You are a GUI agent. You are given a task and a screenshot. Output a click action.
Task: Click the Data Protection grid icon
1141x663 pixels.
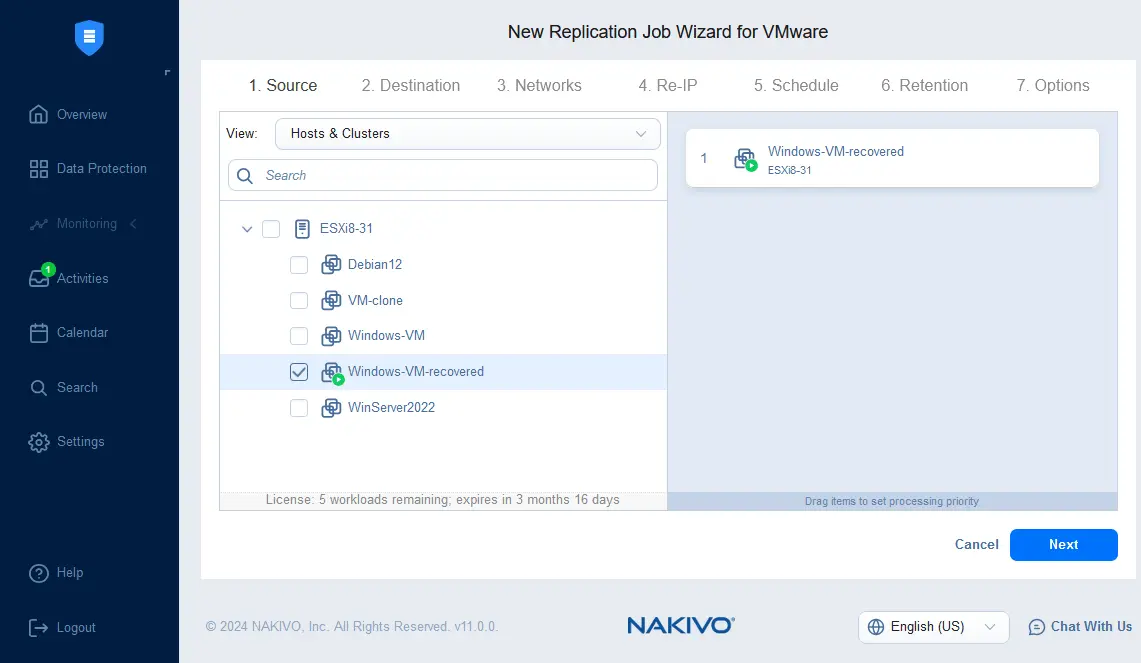[39, 169]
